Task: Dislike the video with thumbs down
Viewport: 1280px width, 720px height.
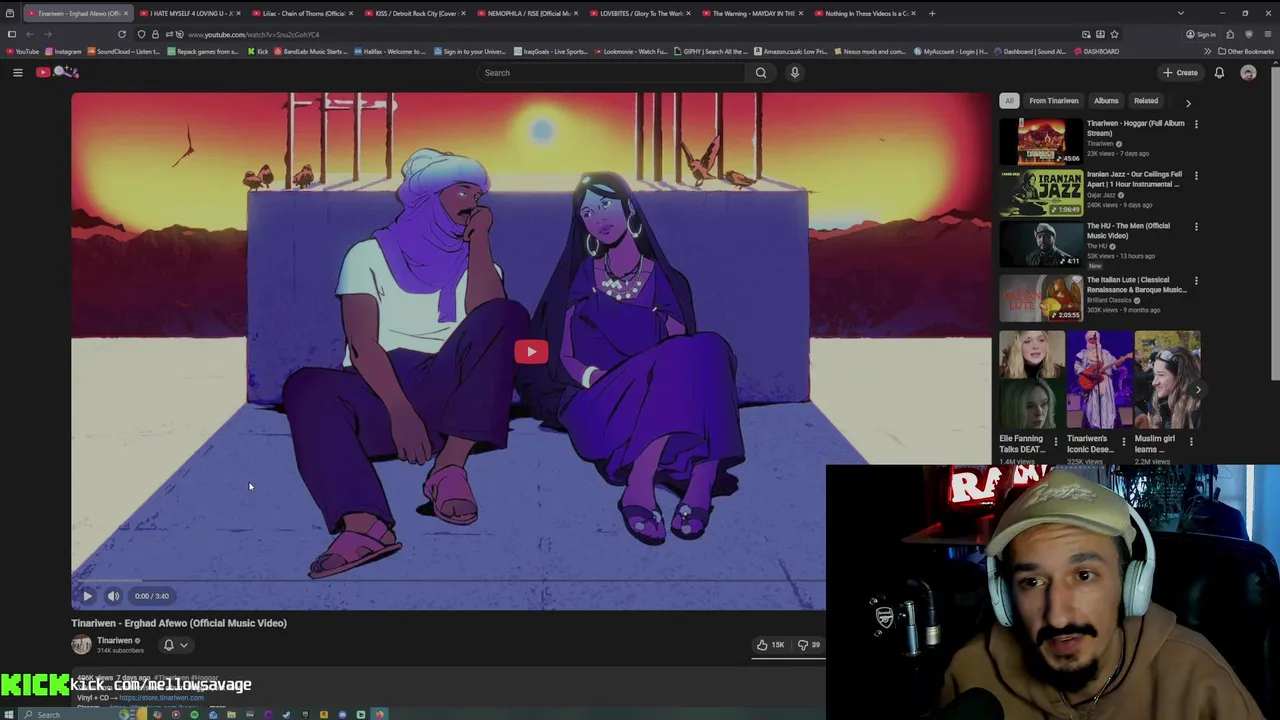Action: (808, 645)
